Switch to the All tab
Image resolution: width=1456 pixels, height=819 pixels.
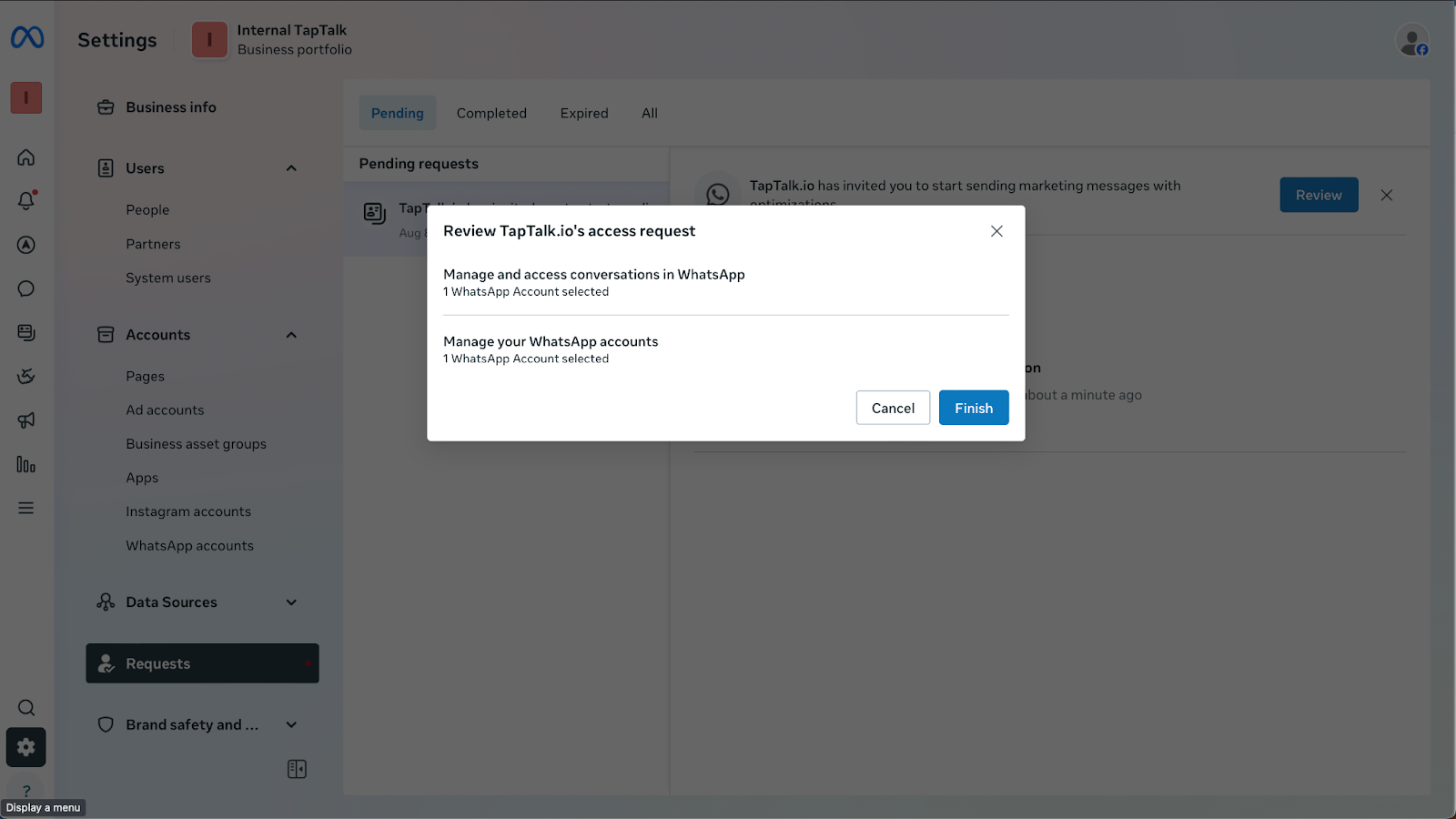tap(650, 113)
